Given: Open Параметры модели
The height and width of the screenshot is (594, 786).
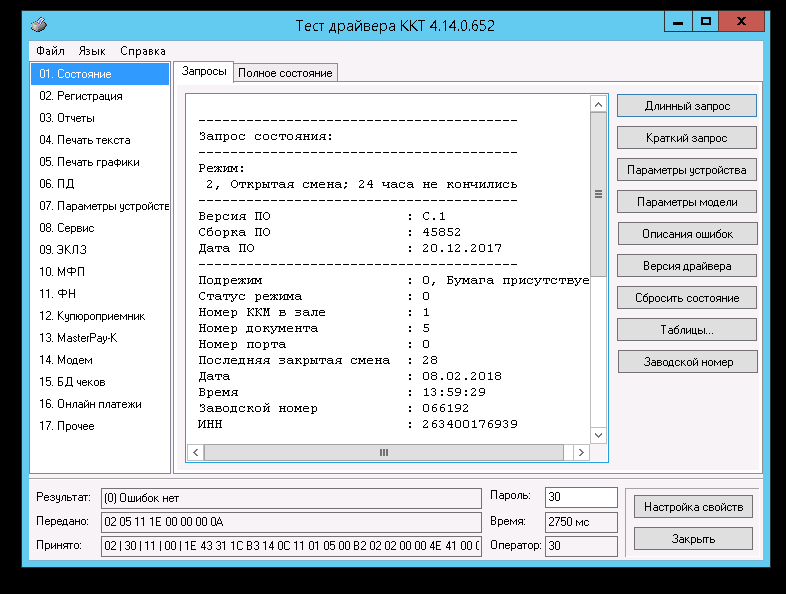Looking at the screenshot, I should [x=687, y=202].
